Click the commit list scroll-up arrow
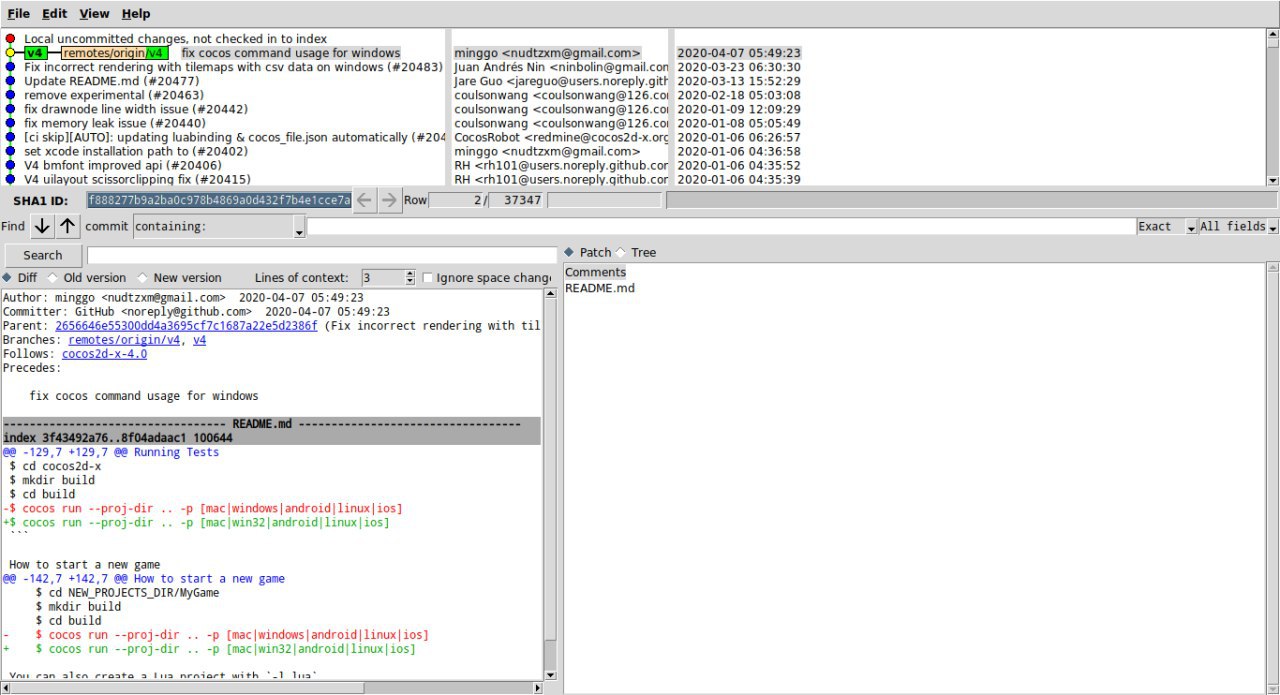Screen dimensions: 1280x695 point(1272,33)
